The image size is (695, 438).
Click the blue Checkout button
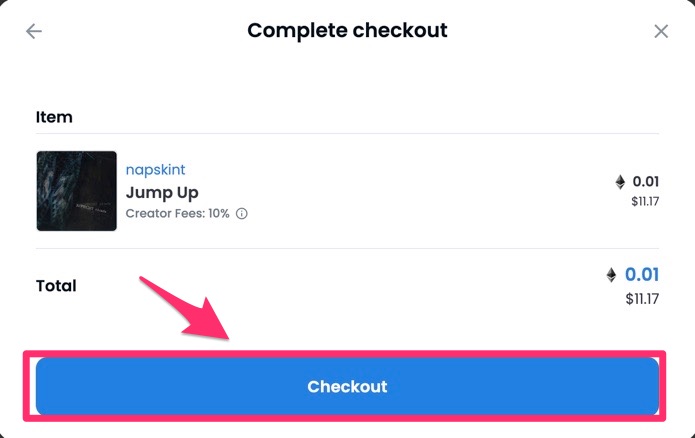(348, 387)
